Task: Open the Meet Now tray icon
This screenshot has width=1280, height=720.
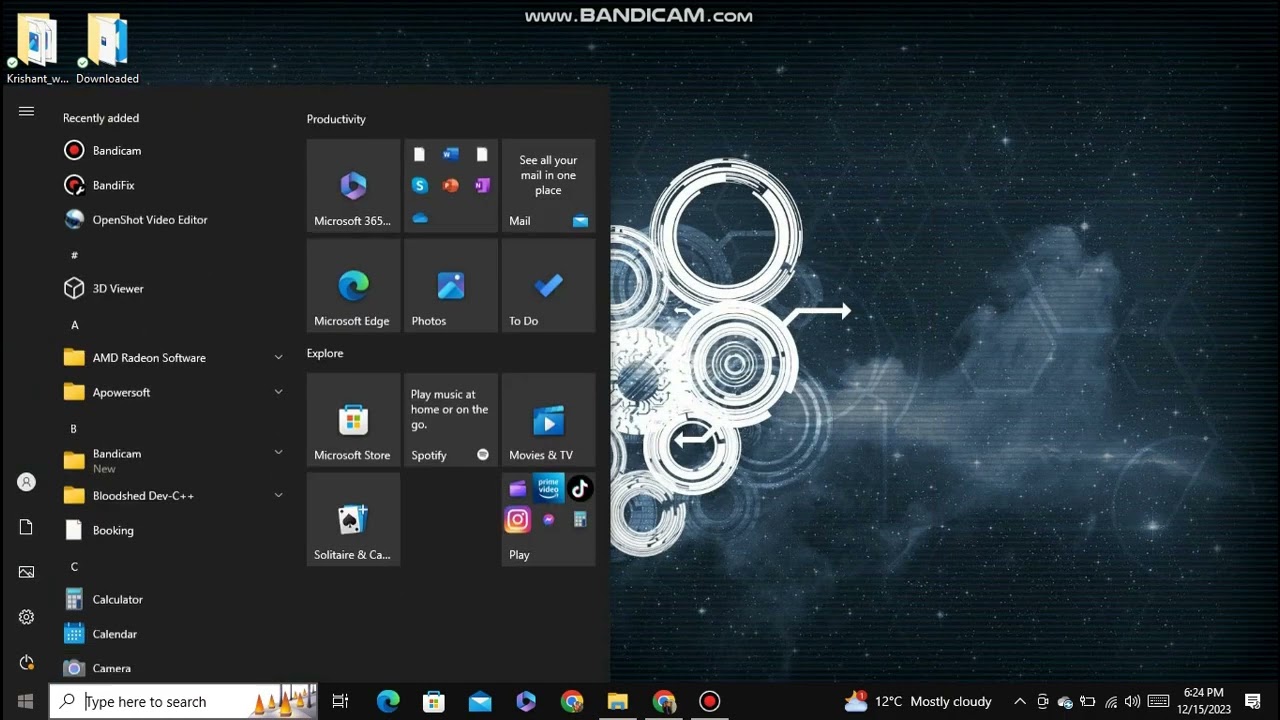Action: click(x=1042, y=701)
